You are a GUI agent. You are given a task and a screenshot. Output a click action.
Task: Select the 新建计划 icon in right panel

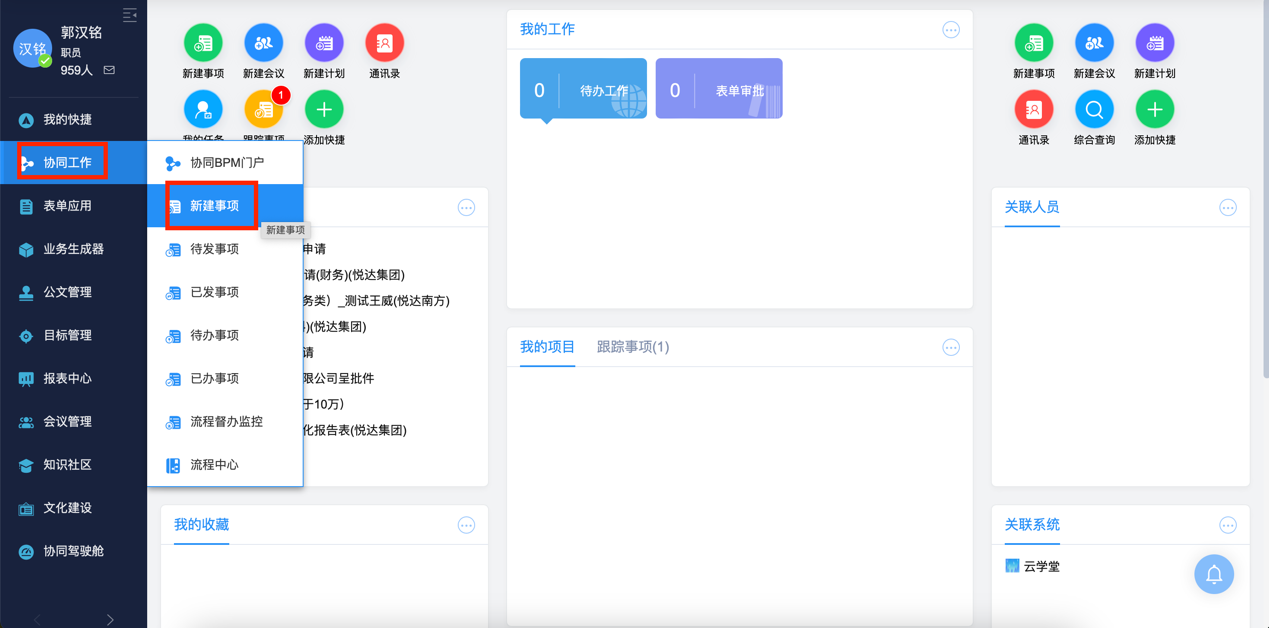click(1154, 43)
